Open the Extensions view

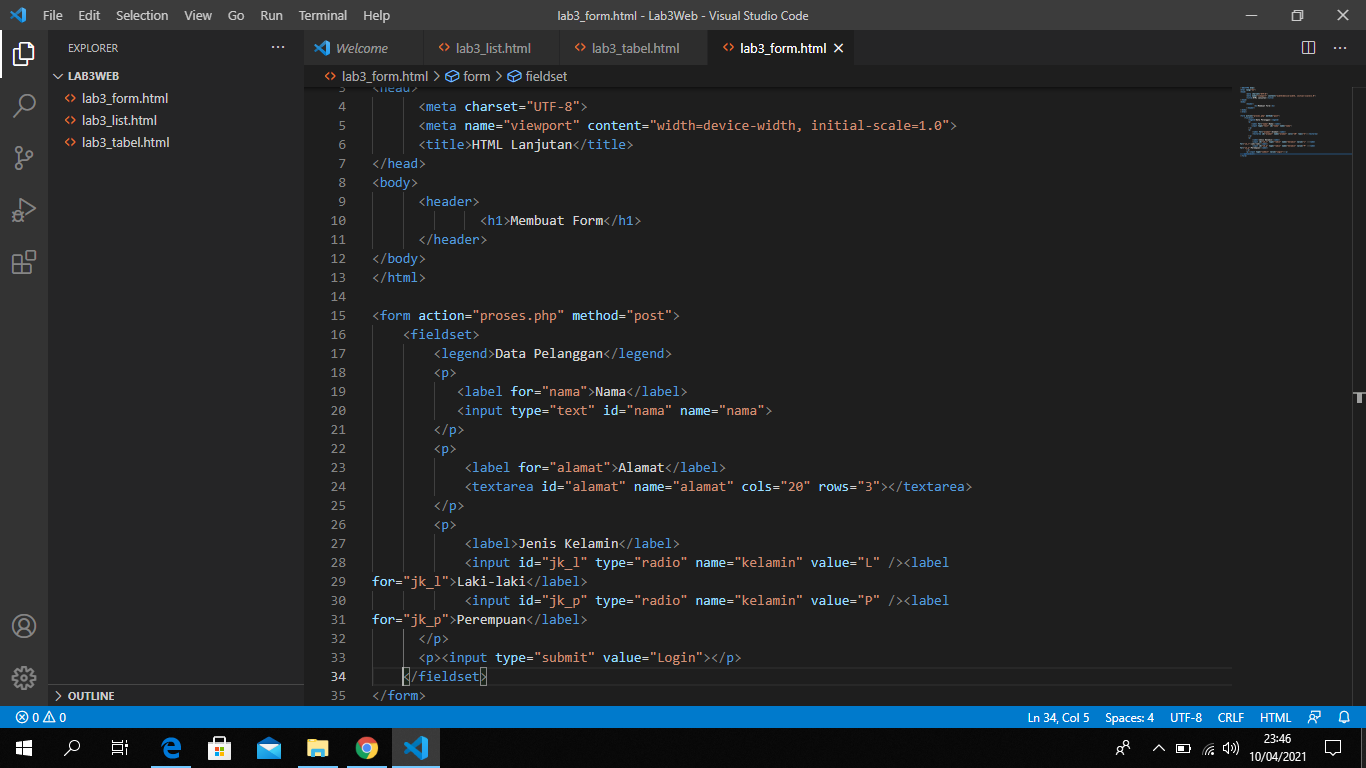click(24, 262)
